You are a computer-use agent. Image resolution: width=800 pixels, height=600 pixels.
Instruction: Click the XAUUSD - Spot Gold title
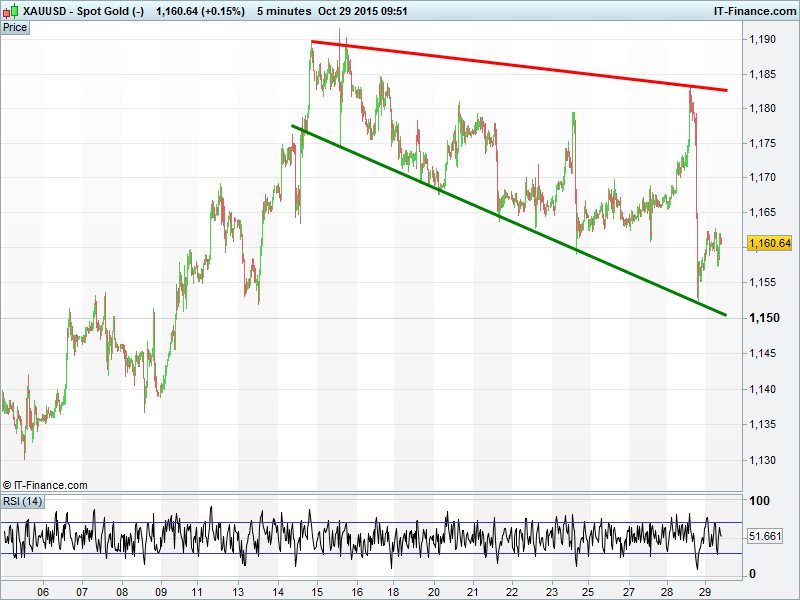coord(83,11)
